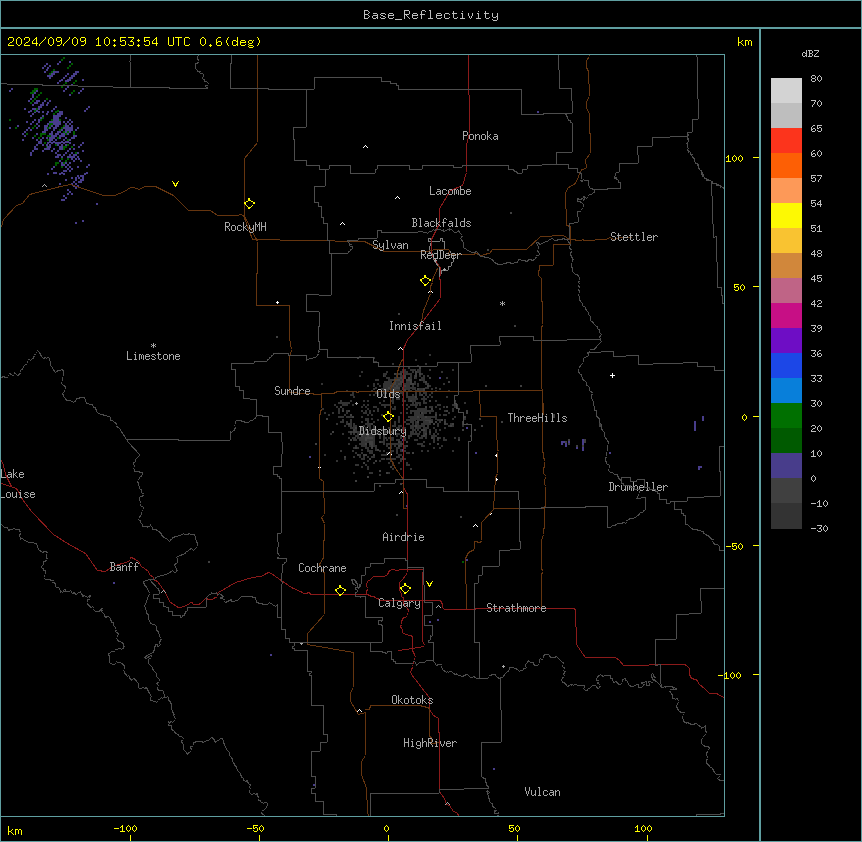Image resolution: width=862 pixels, height=842 pixels.
Task: Select the purple 39-36 dBZ legend swatch
Action: point(786,341)
